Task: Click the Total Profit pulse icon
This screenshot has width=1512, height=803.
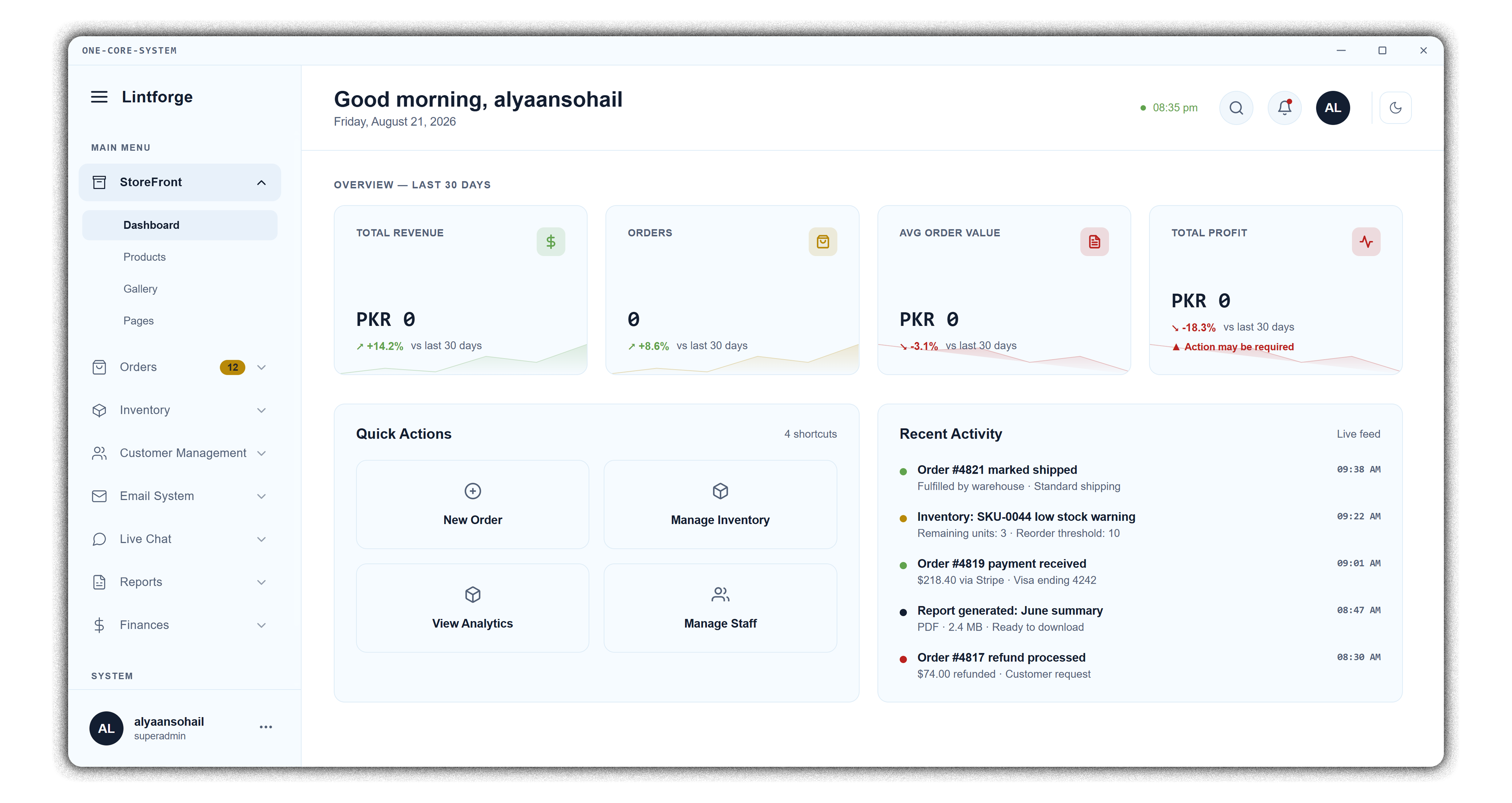Action: tap(1366, 242)
